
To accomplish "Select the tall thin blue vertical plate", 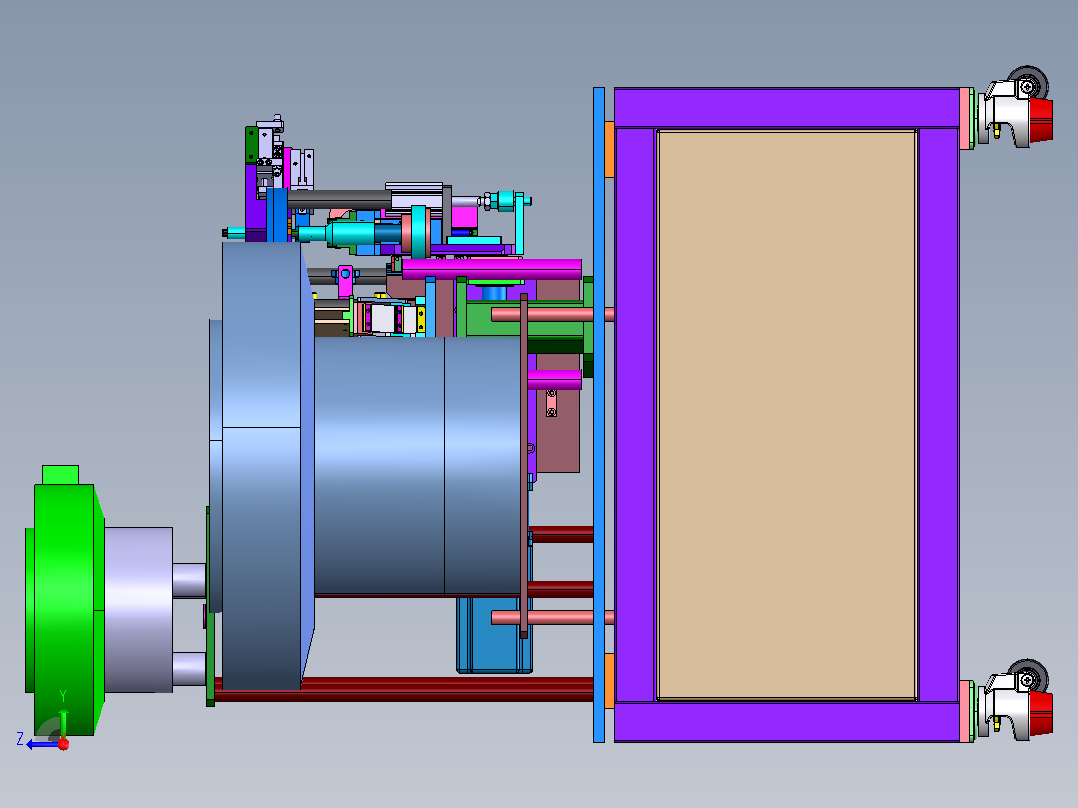I will tap(599, 415).
